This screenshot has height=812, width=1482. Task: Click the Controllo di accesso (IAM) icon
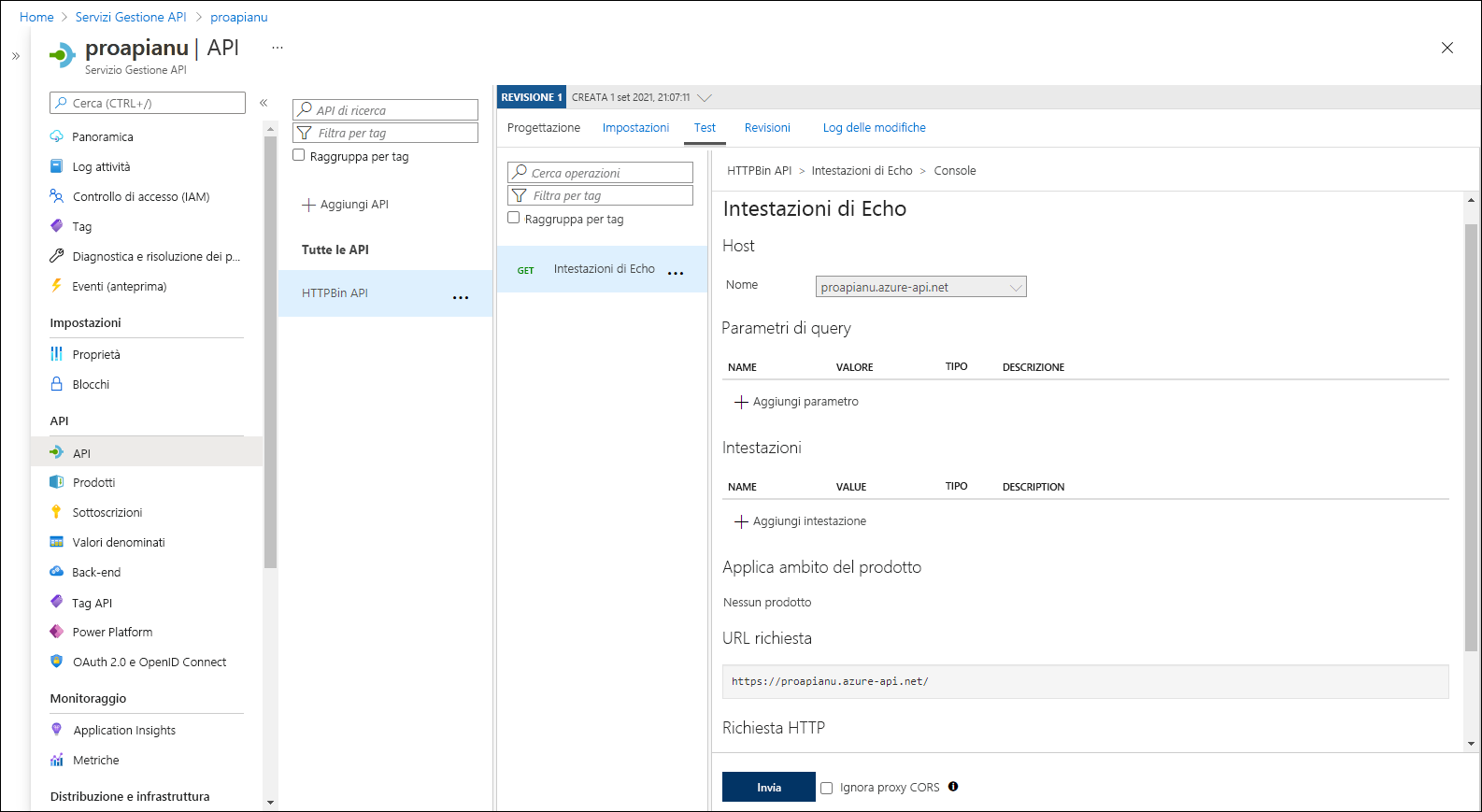[56, 196]
